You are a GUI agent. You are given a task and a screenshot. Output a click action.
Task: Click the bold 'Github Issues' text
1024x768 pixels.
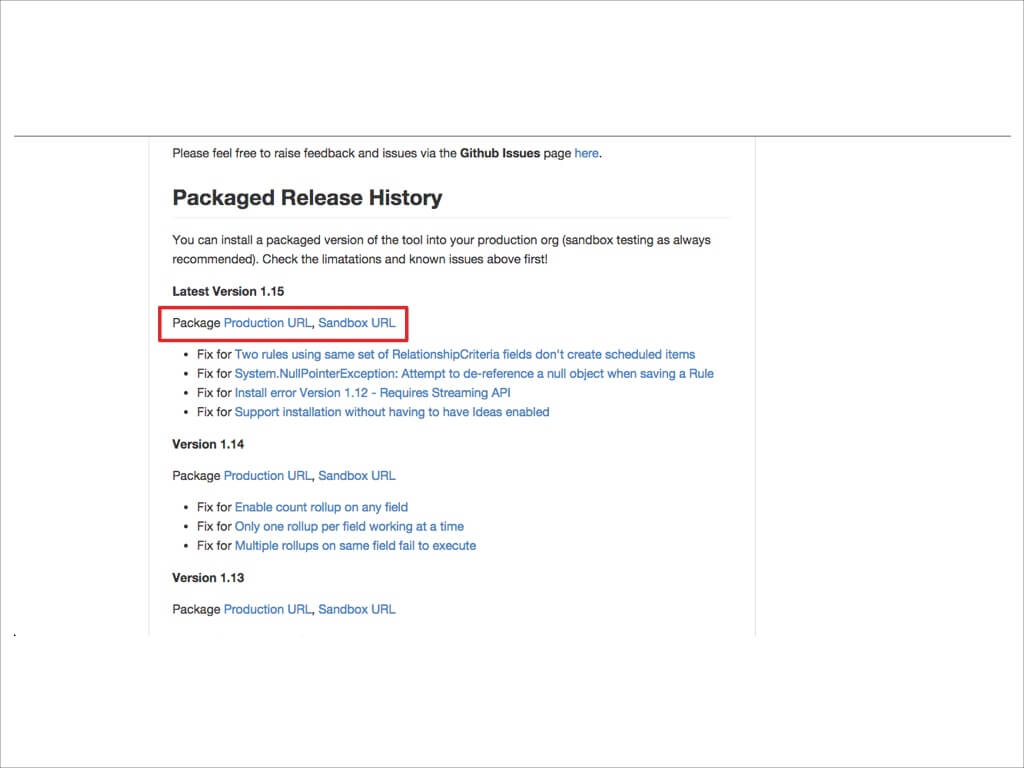click(x=500, y=153)
